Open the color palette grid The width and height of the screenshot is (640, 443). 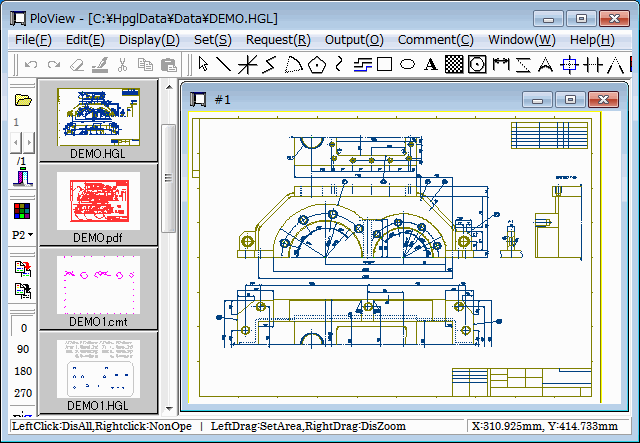click(x=23, y=210)
